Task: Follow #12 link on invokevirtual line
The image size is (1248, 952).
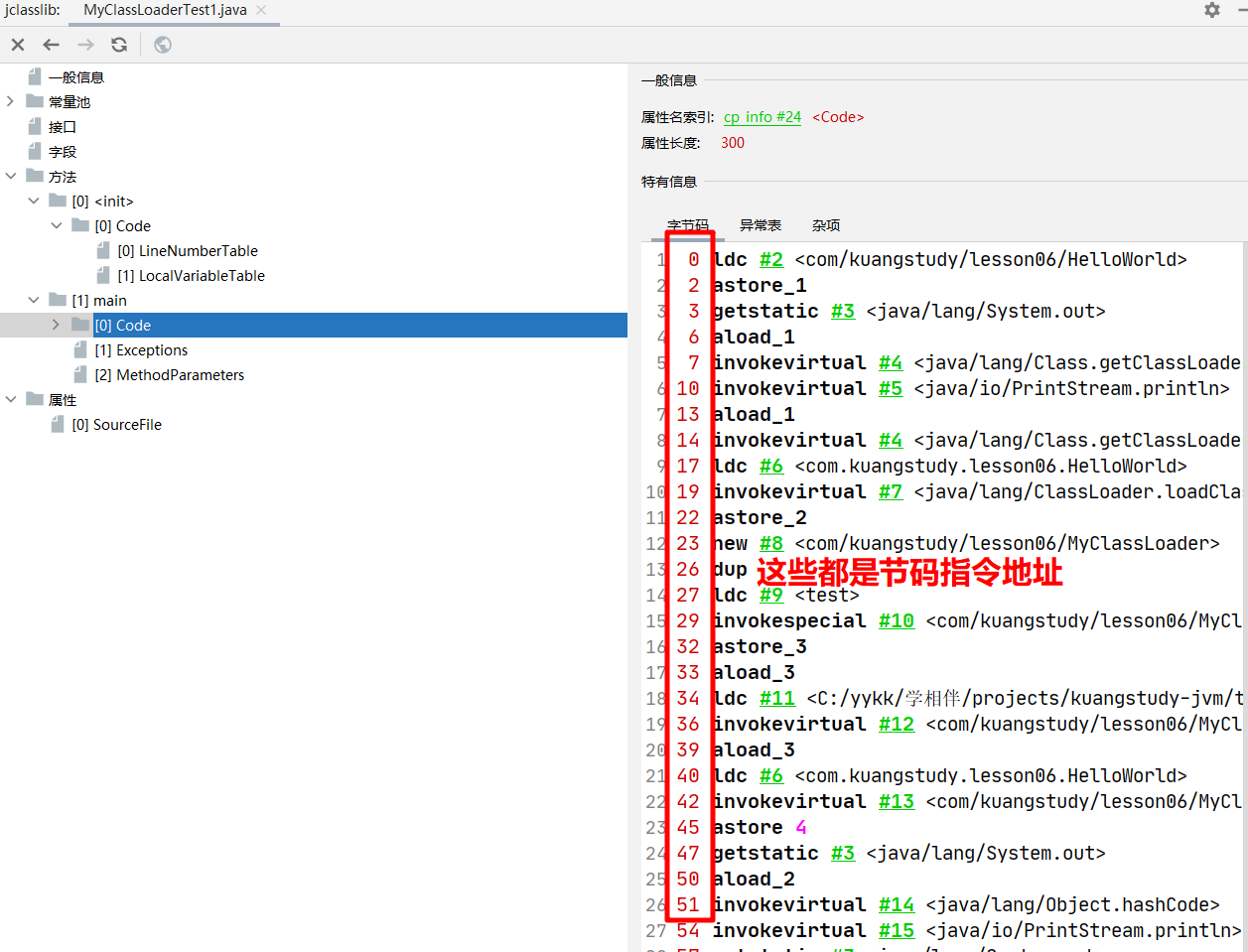Action: (x=897, y=724)
